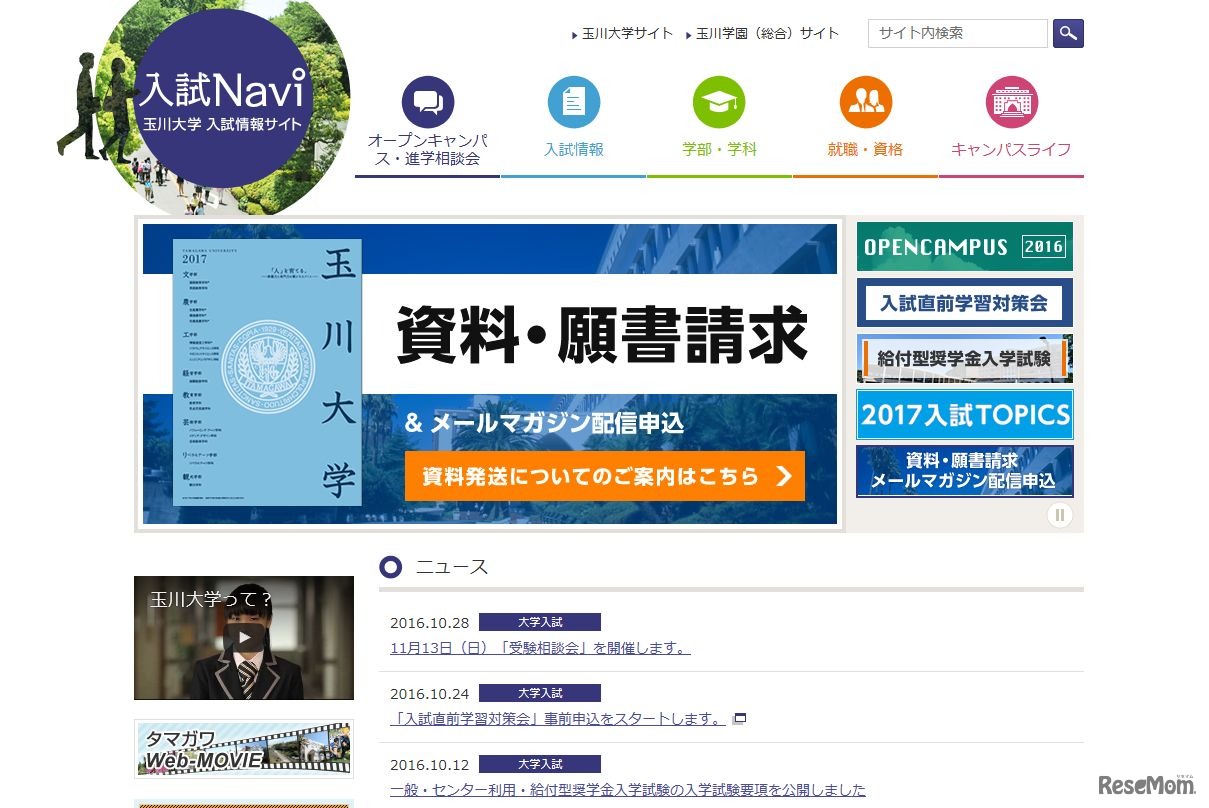Screen dimensions: 1209x808
Task: Type in the サイト内検索 search field
Action: [x=957, y=33]
